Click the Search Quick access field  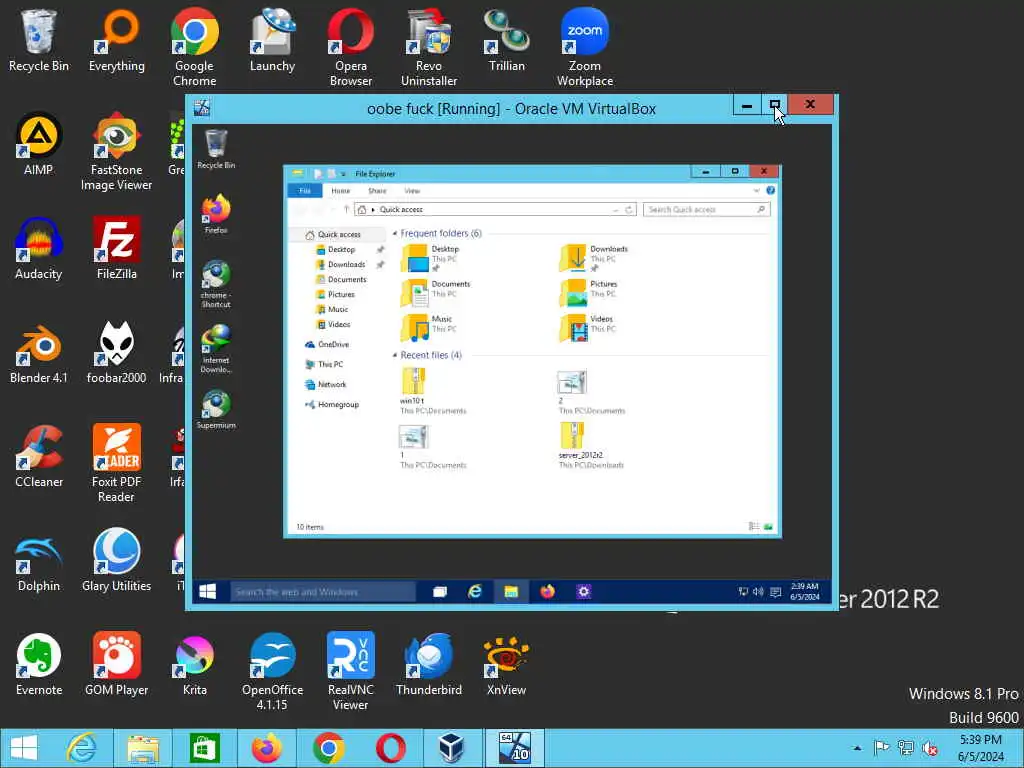point(706,210)
